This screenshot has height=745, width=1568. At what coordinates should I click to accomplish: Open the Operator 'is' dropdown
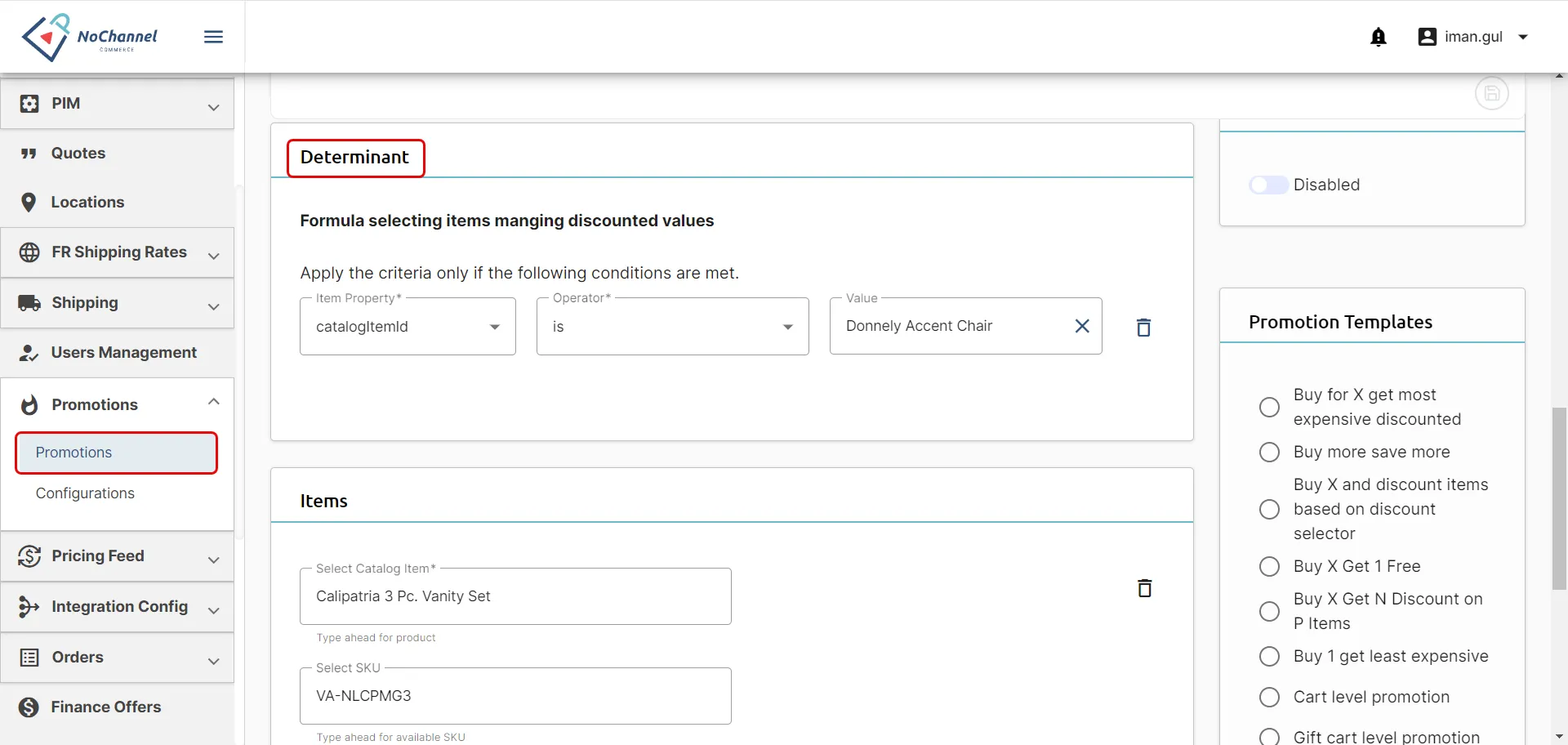coord(672,327)
